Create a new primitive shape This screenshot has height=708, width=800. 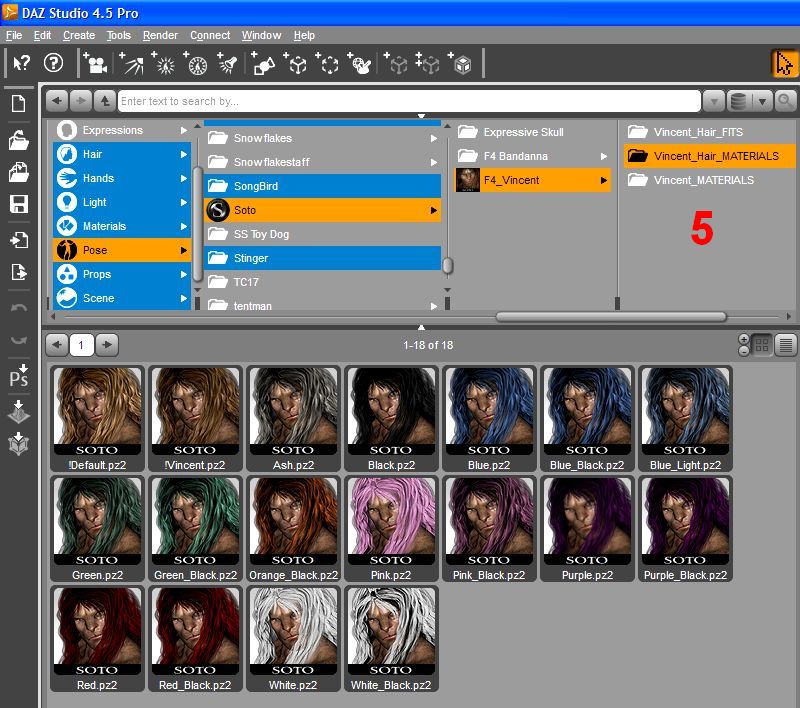tap(263, 63)
